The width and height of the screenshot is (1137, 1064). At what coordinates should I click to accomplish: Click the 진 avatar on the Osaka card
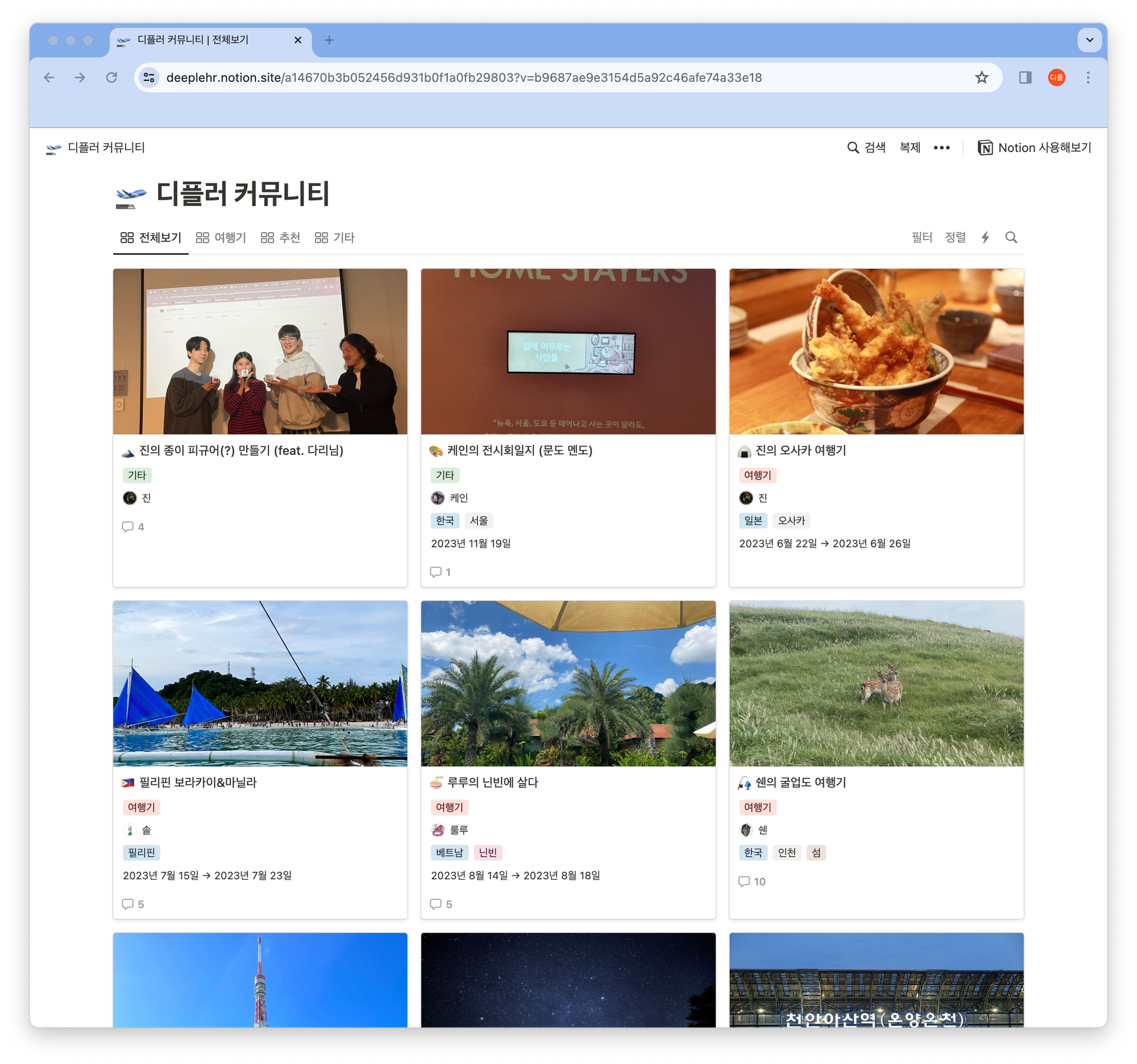746,498
